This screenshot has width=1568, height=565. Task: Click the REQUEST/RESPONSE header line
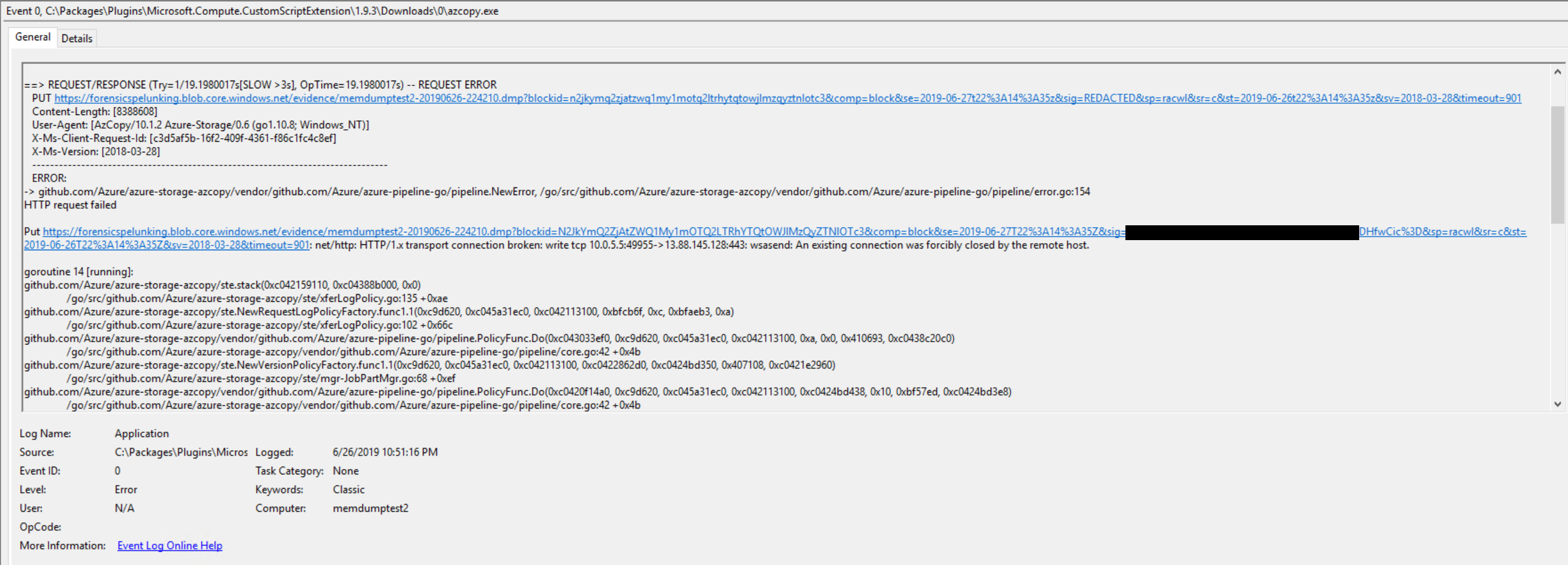coord(260,85)
